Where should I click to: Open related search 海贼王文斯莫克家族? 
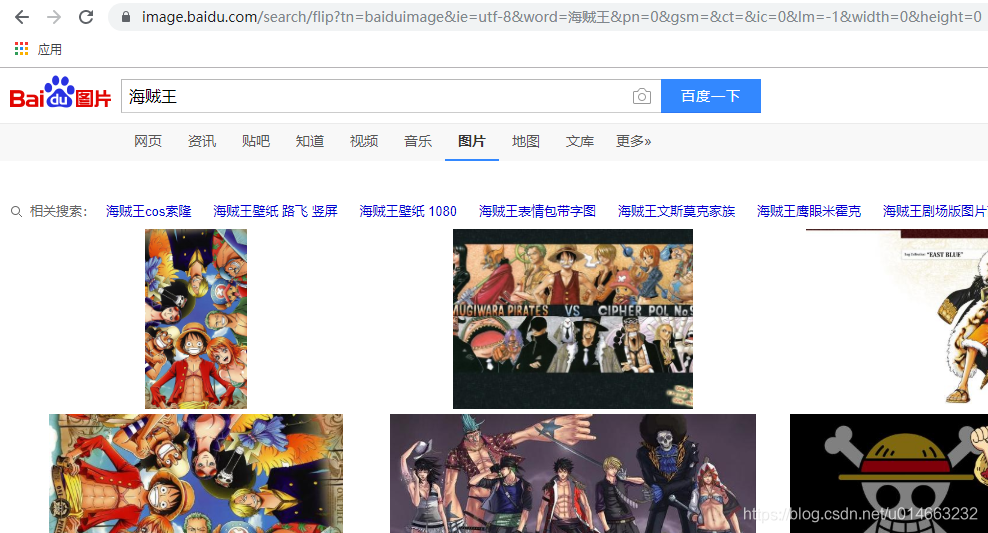677,211
